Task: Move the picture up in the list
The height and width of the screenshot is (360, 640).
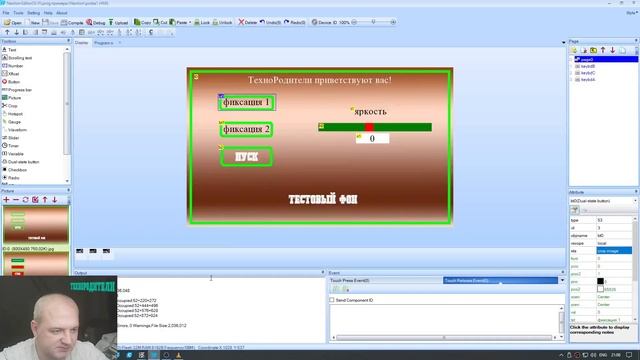Action: pos(45,200)
